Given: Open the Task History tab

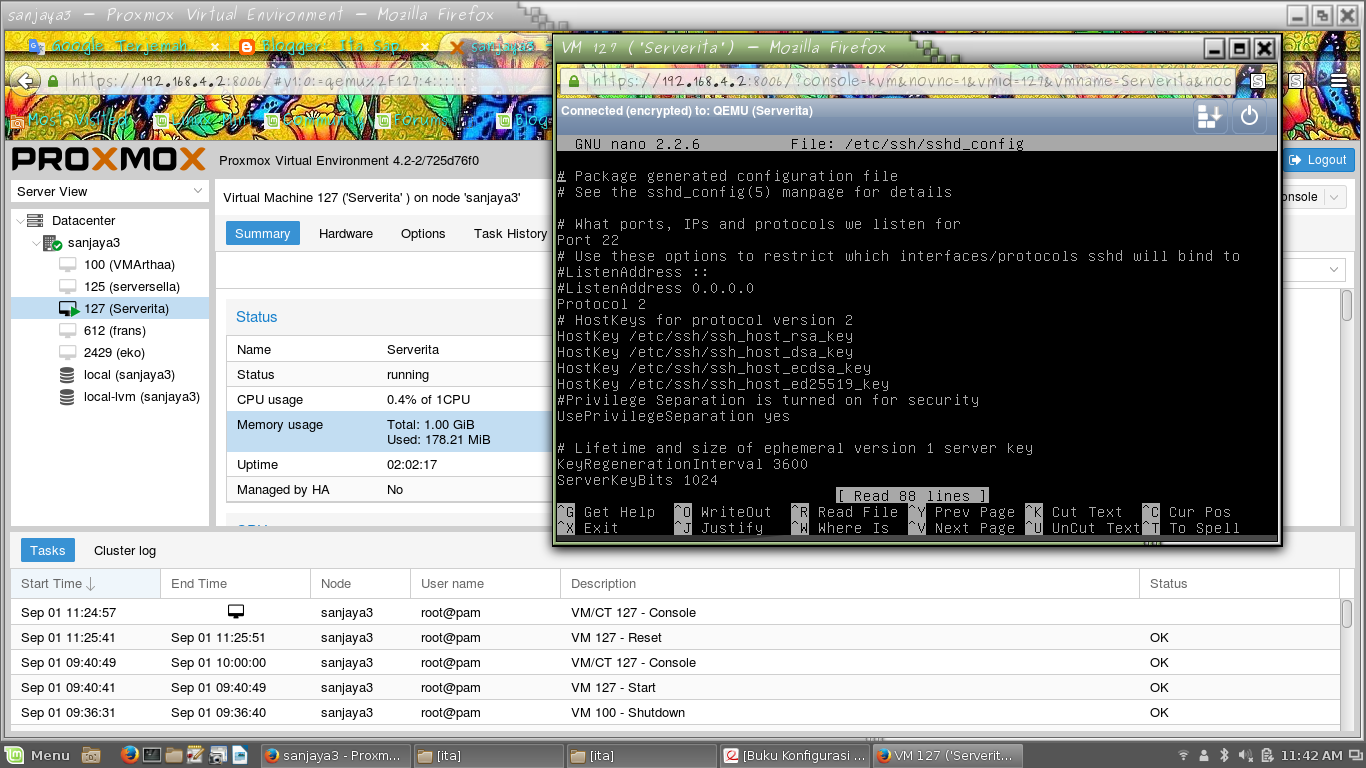Looking at the screenshot, I should click(510, 233).
